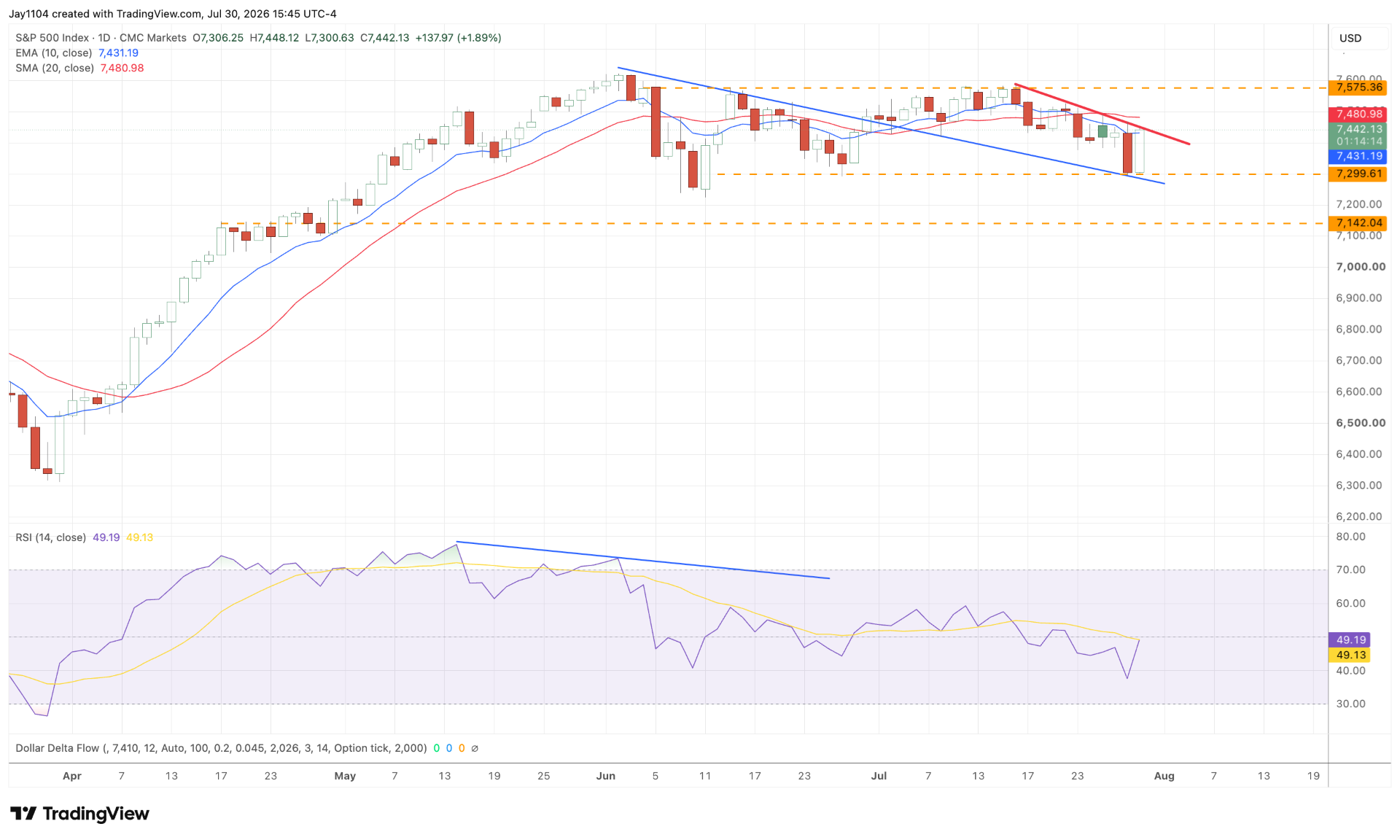Select the S&P 500 Index symbol title

(52, 38)
